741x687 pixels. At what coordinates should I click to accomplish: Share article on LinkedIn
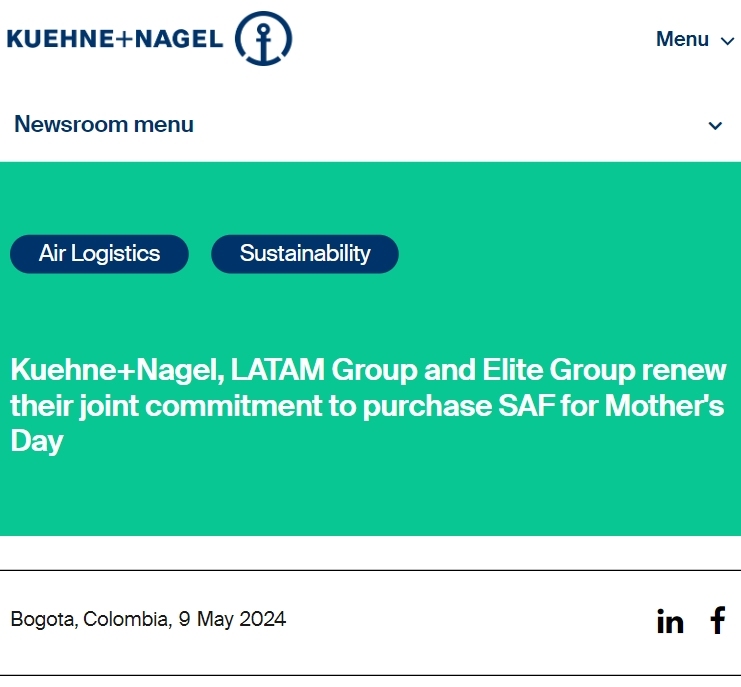point(670,621)
